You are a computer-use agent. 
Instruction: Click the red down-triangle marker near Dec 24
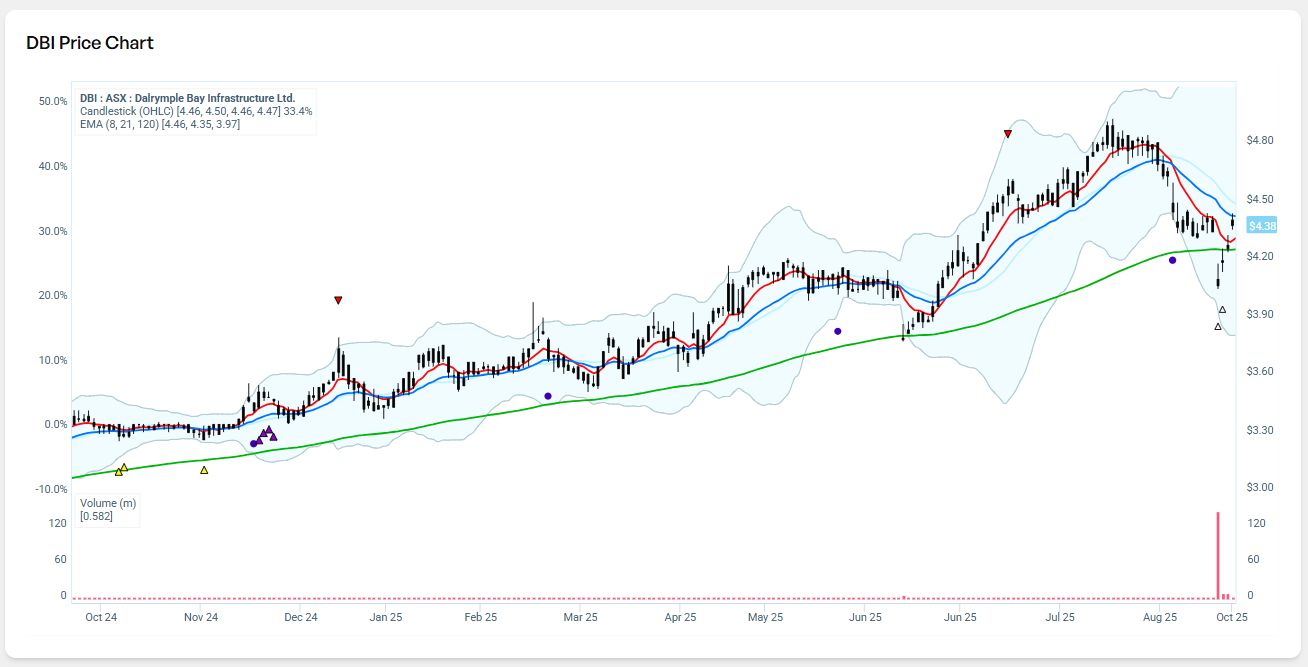pyautogui.click(x=338, y=300)
